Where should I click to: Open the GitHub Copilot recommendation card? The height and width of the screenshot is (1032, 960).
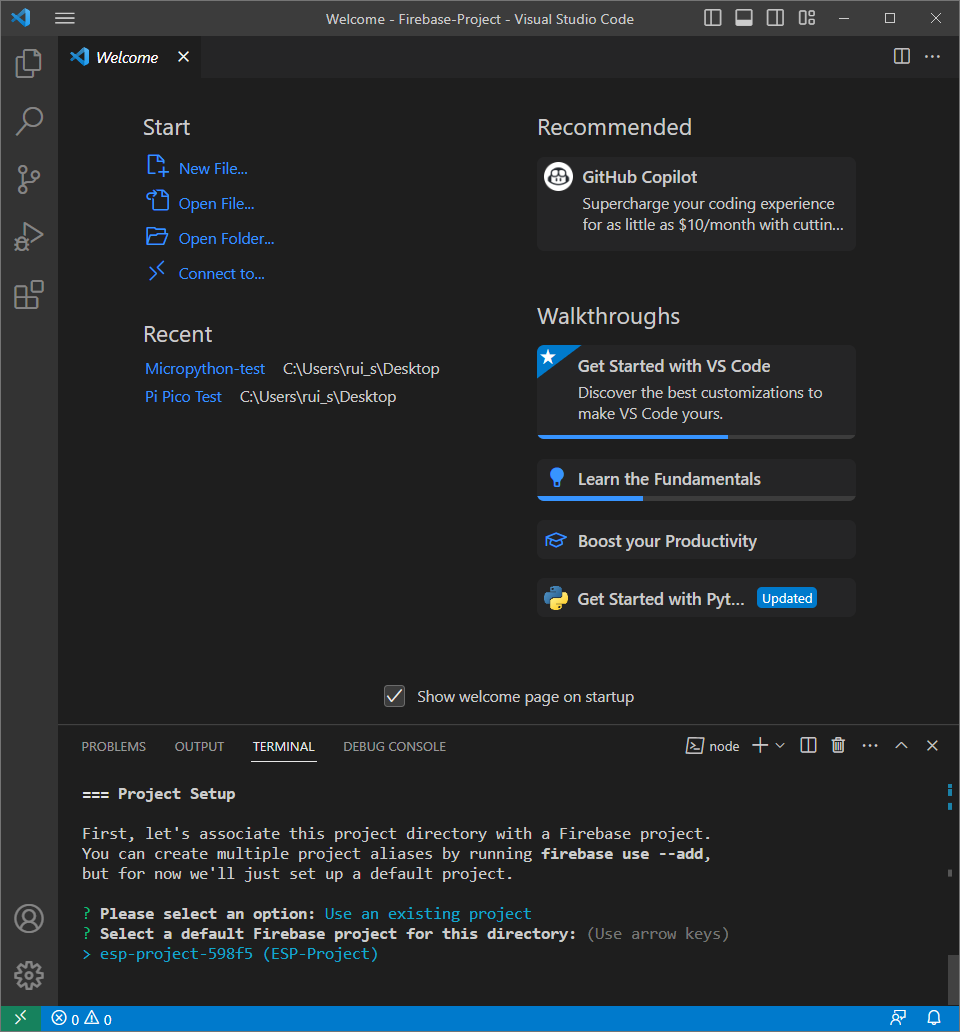pyautogui.click(x=696, y=203)
